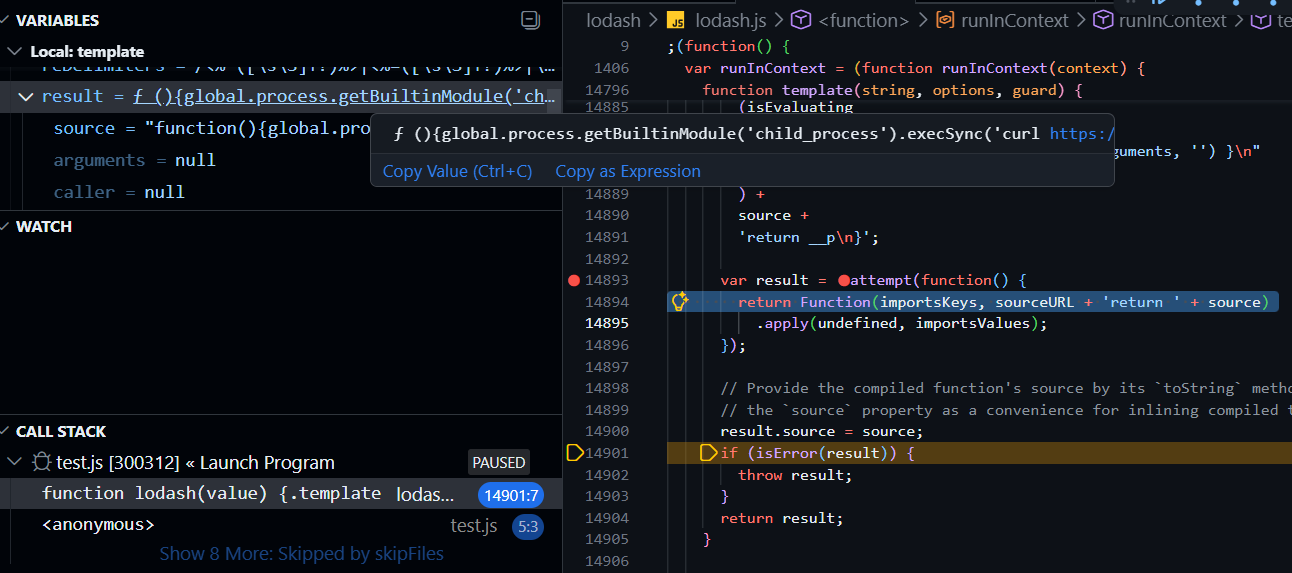The width and height of the screenshot is (1292, 573).
Task: Collapse the Local: template scope
Action: pos(14,51)
